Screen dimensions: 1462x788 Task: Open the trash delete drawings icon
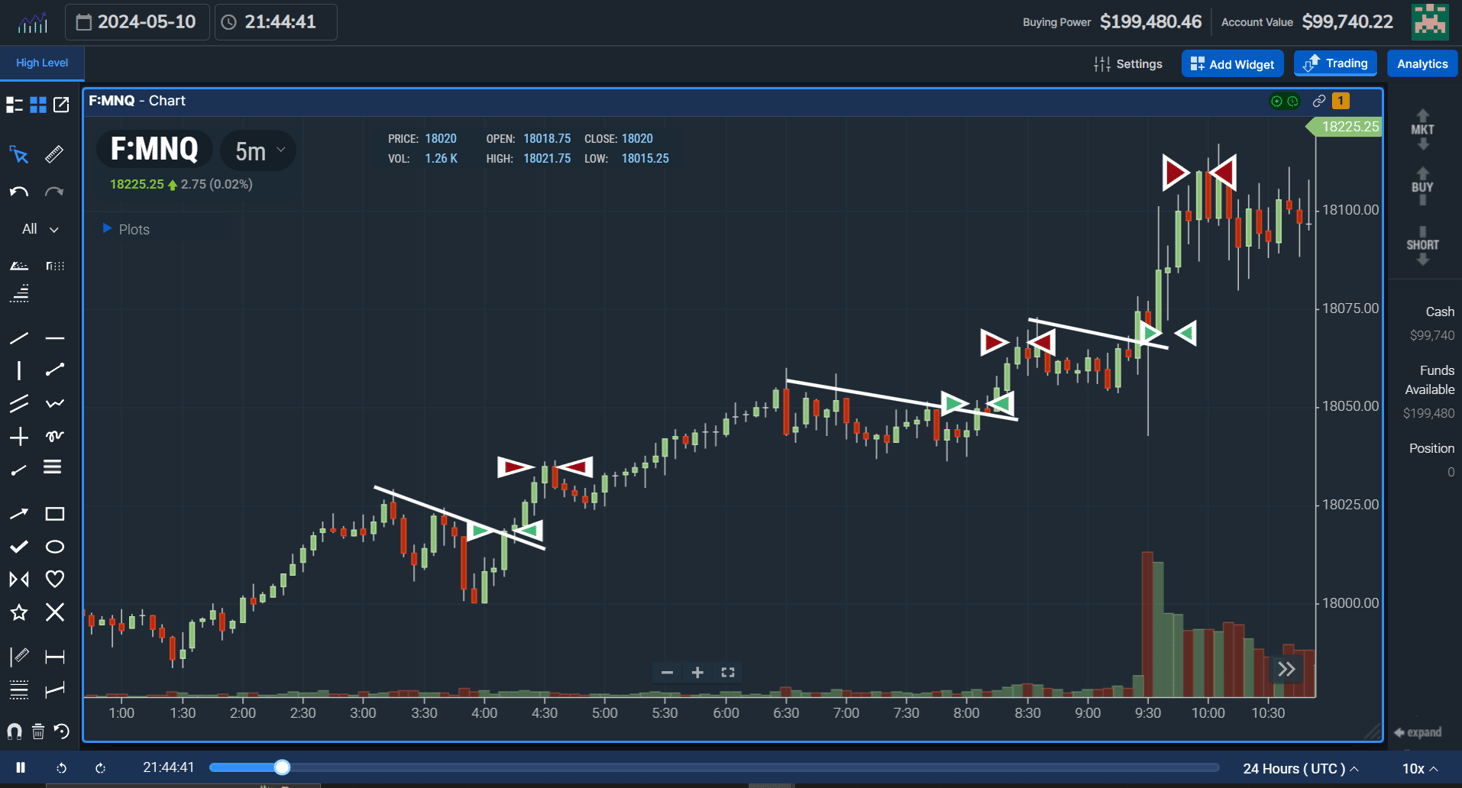pyautogui.click(x=38, y=732)
